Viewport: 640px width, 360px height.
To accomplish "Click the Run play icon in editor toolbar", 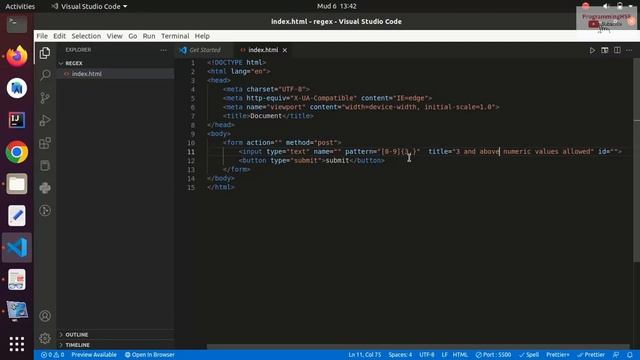I will point(592,50).
